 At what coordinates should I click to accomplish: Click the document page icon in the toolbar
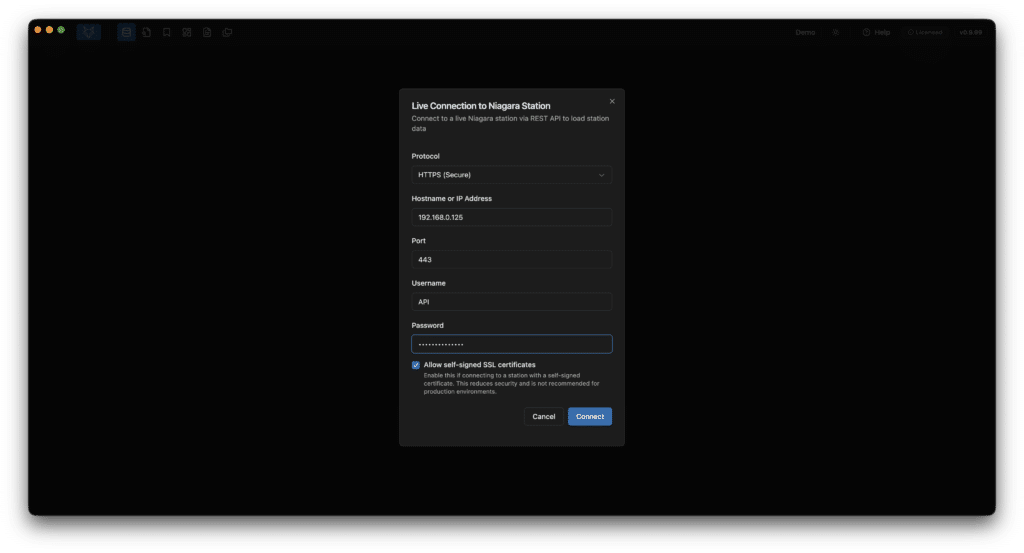207,32
